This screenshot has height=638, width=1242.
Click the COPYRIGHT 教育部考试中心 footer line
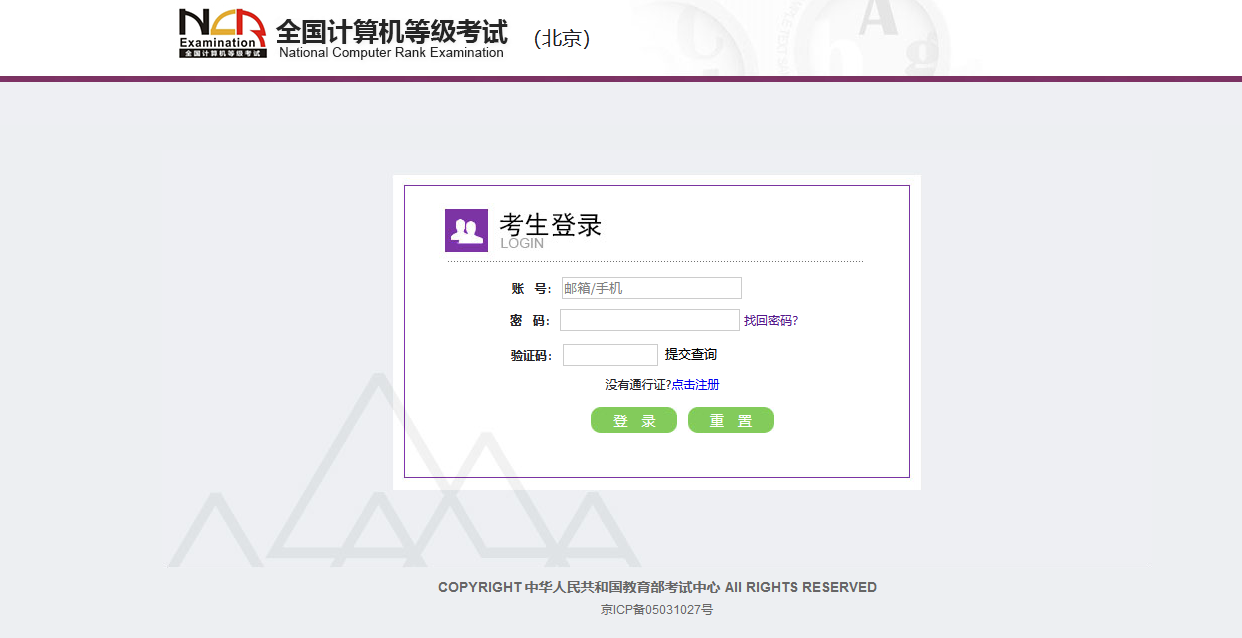[657, 587]
